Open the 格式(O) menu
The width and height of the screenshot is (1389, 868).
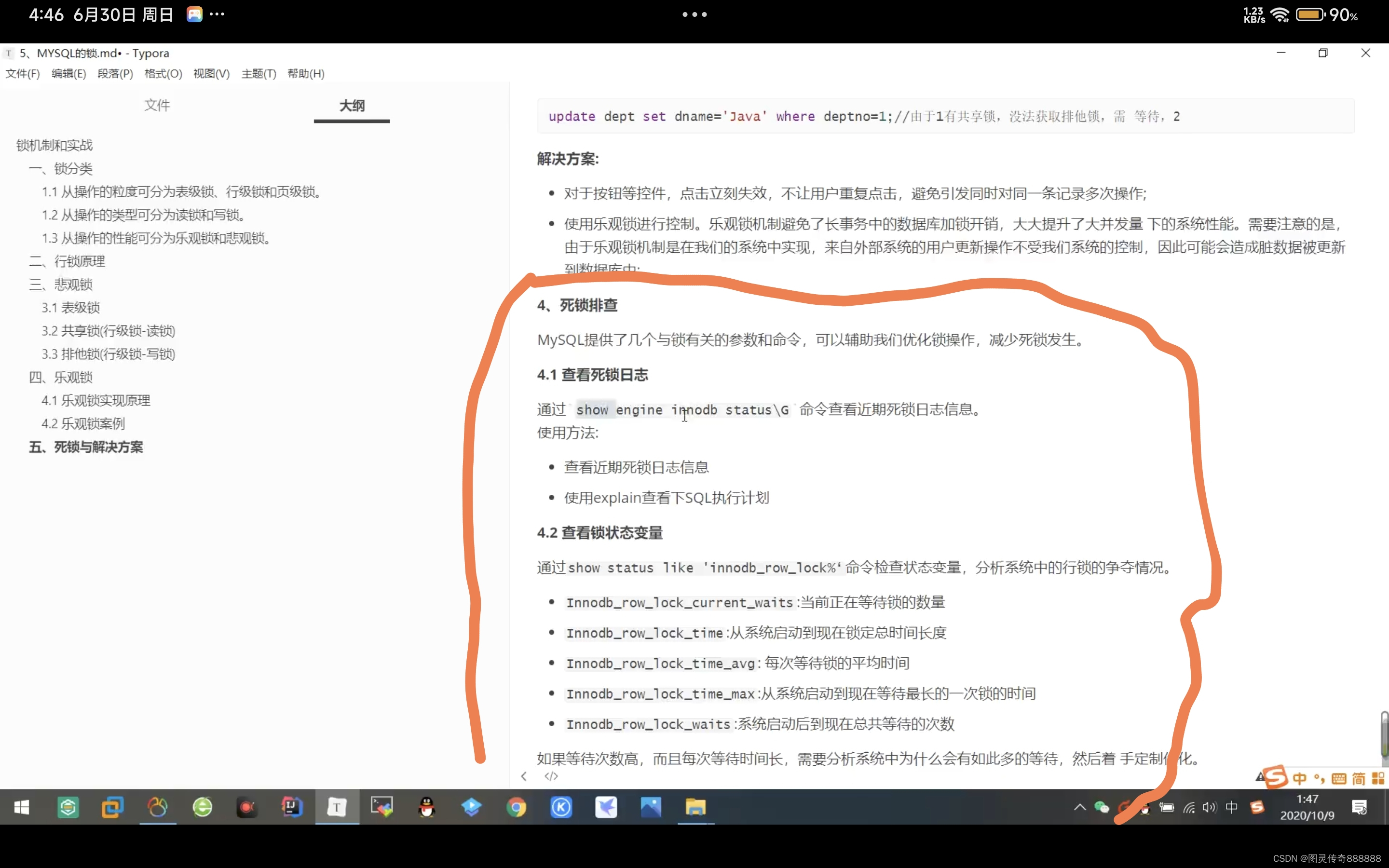tap(163, 73)
